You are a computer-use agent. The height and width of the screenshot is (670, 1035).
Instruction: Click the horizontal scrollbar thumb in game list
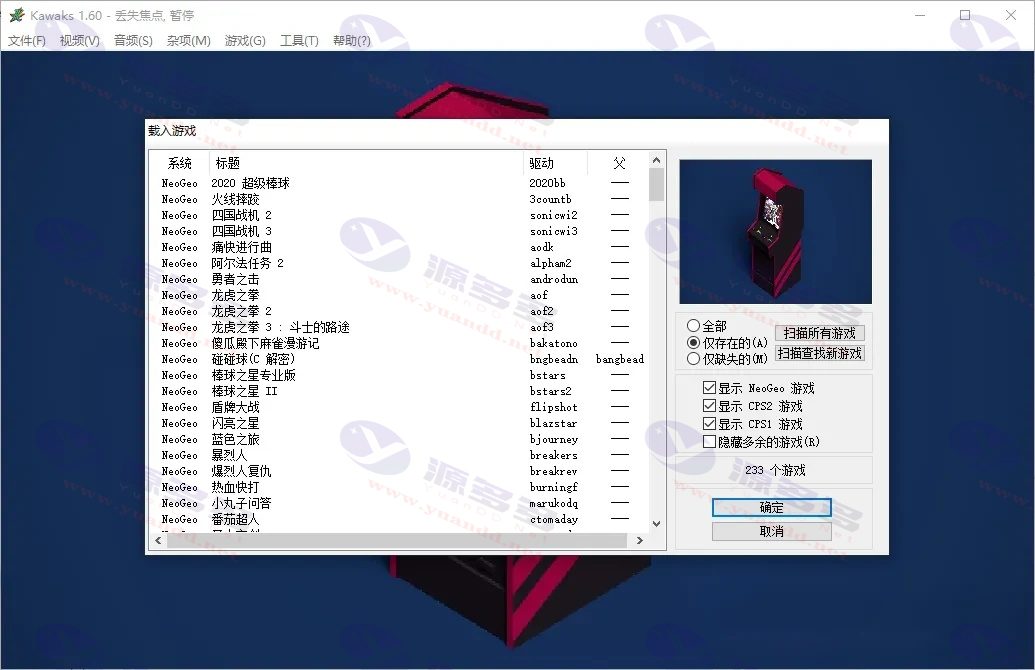coord(397,540)
